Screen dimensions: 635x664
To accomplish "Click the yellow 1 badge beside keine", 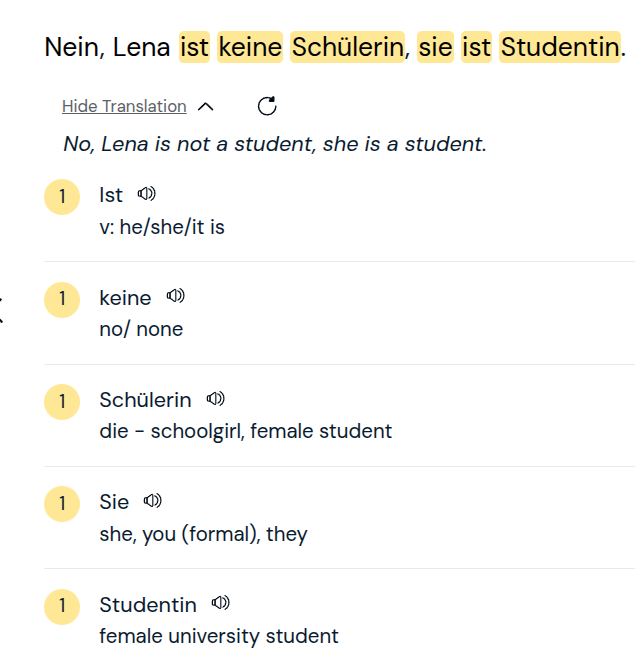I will click(62, 298).
